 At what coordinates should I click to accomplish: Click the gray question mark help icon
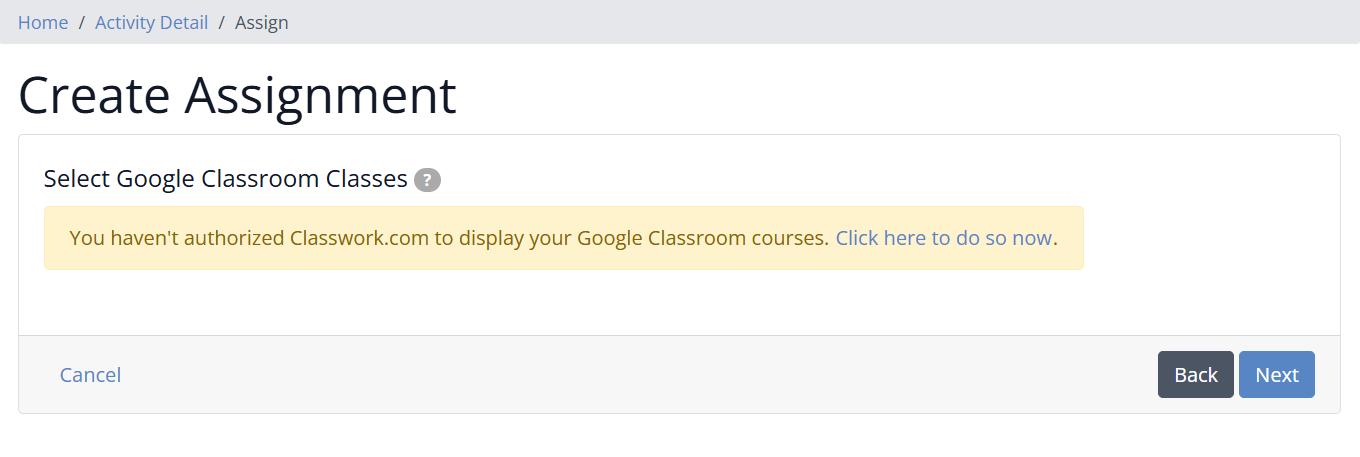427,180
